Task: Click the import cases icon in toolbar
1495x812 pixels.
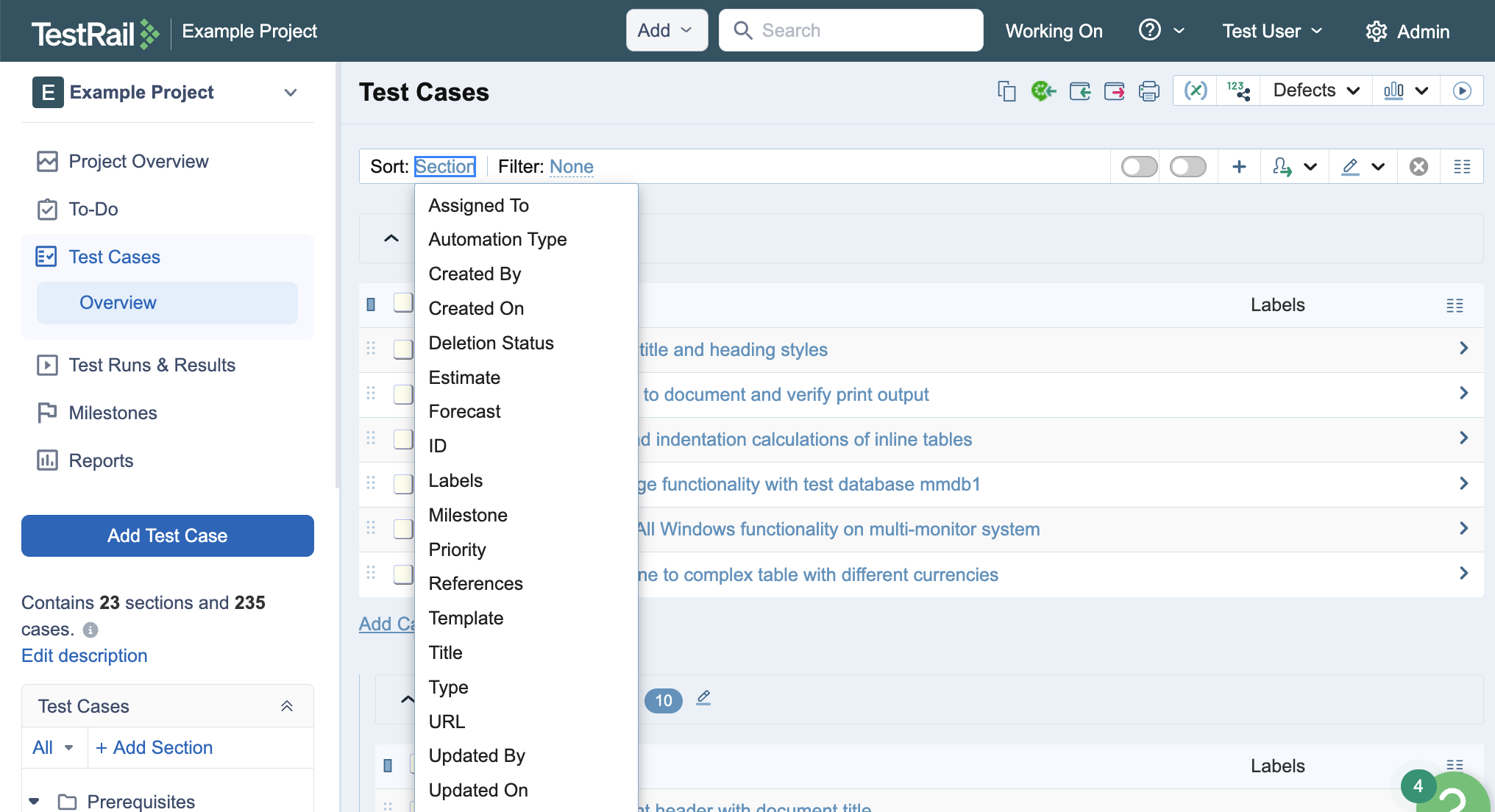Action: point(1079,91)
